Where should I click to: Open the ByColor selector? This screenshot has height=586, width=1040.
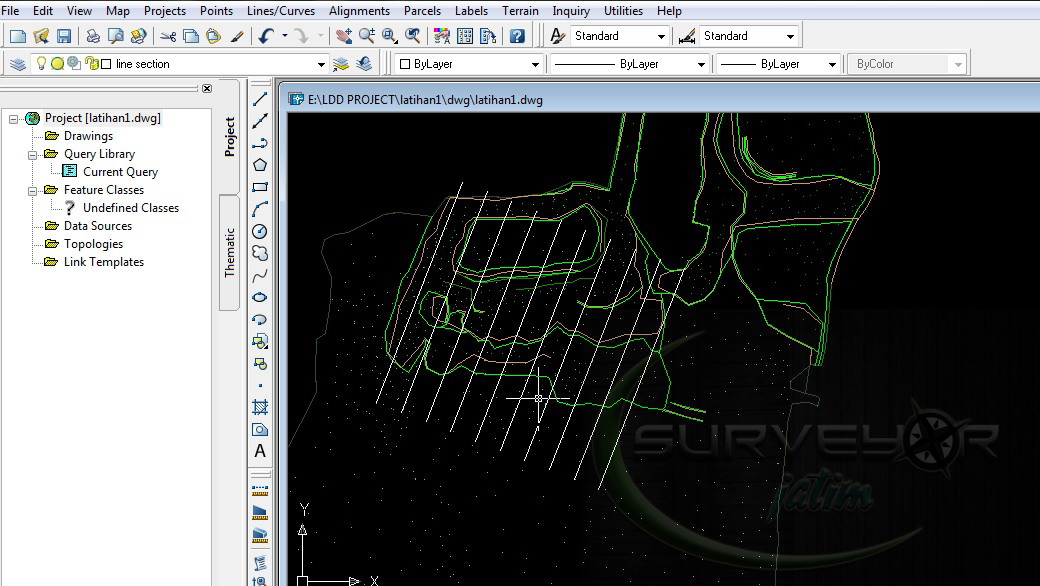[900, 63]
